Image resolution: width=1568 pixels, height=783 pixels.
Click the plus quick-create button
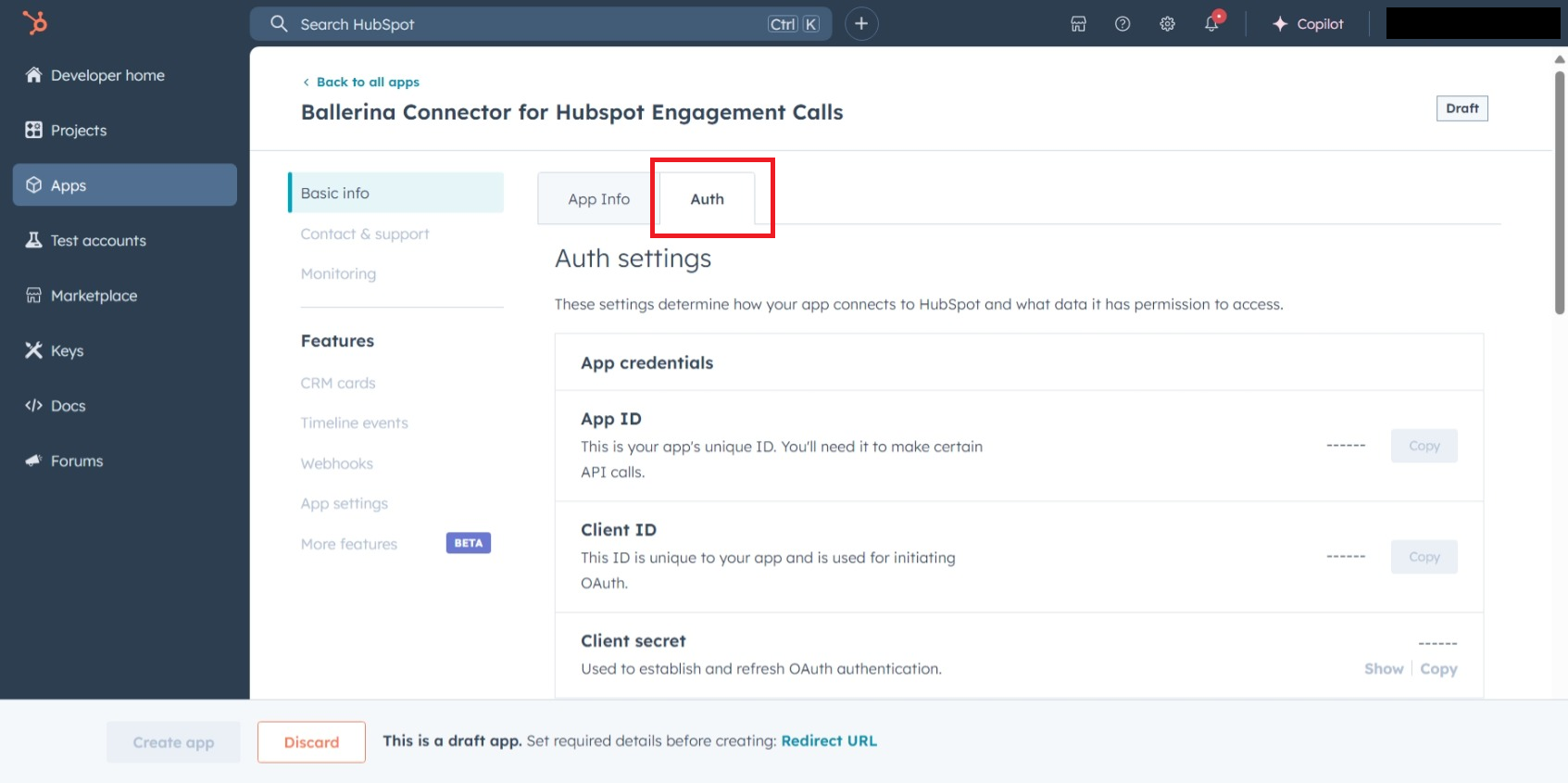pos(861,23)
